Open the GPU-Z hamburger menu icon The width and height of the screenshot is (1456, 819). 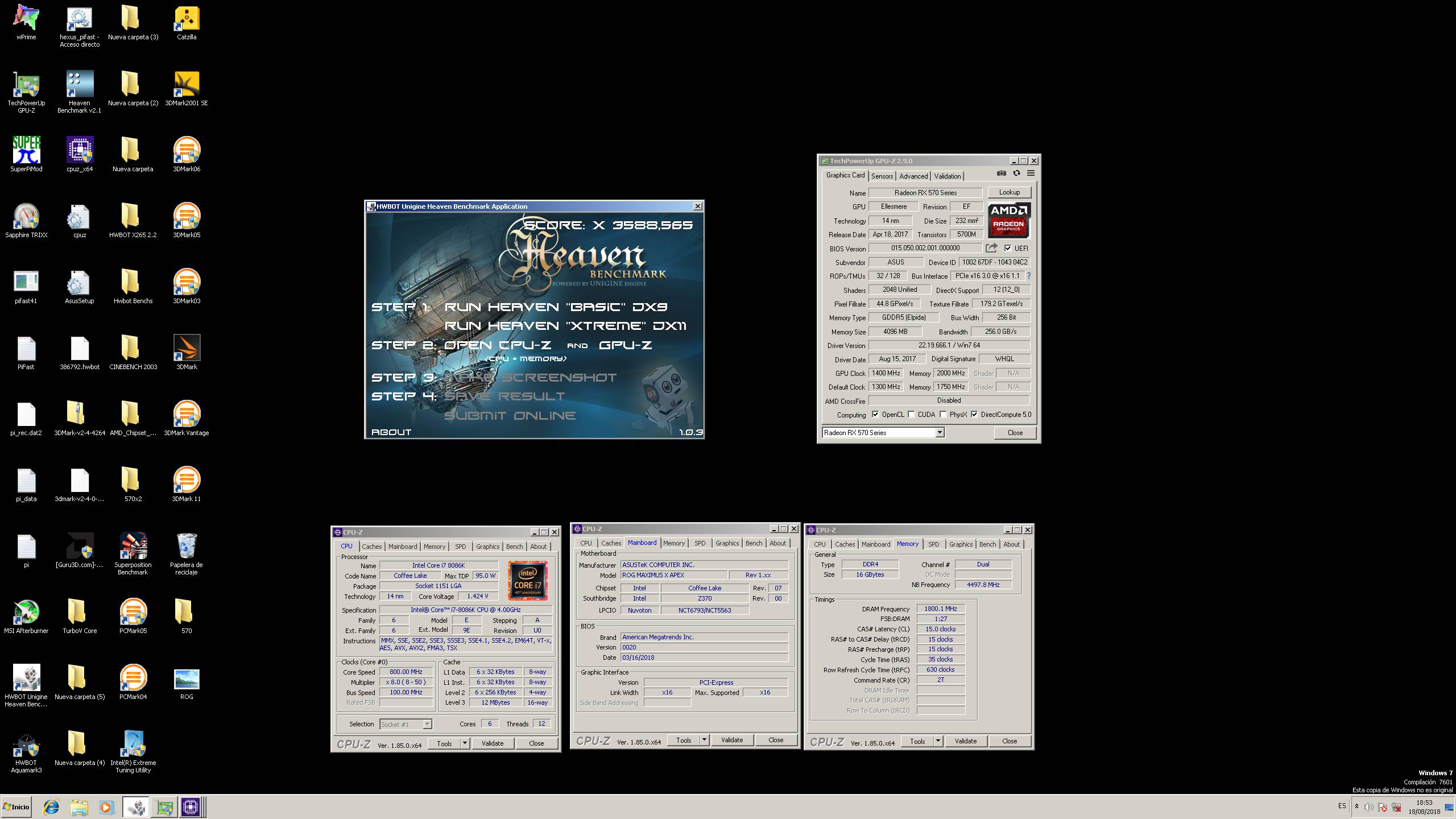(1031, 173)
